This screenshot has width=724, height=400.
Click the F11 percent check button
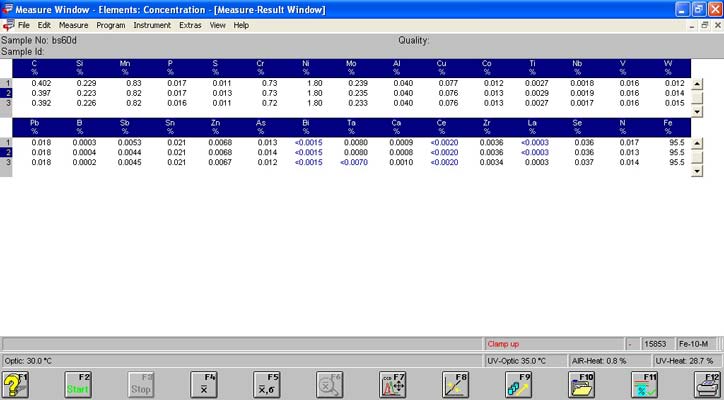(644, 384)
